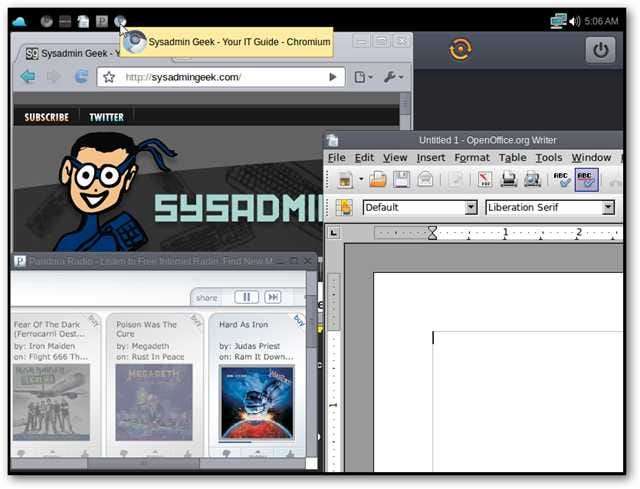Click the SUBSCRIBE link on the webpage
This screenshot has width=640, height=489.
pyautogui.click(x=47, y=118)
